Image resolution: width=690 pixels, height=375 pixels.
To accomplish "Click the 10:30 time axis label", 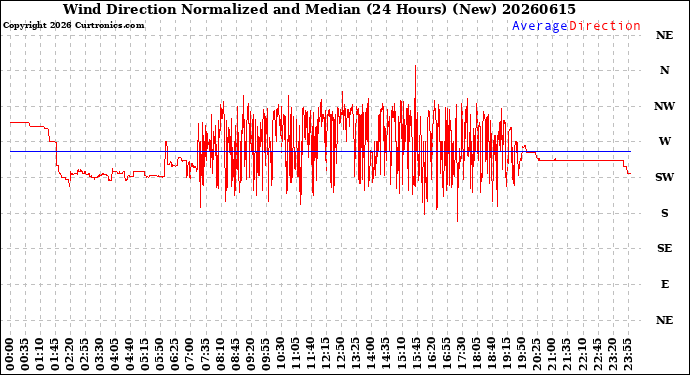I will click(x=281, y=355).
